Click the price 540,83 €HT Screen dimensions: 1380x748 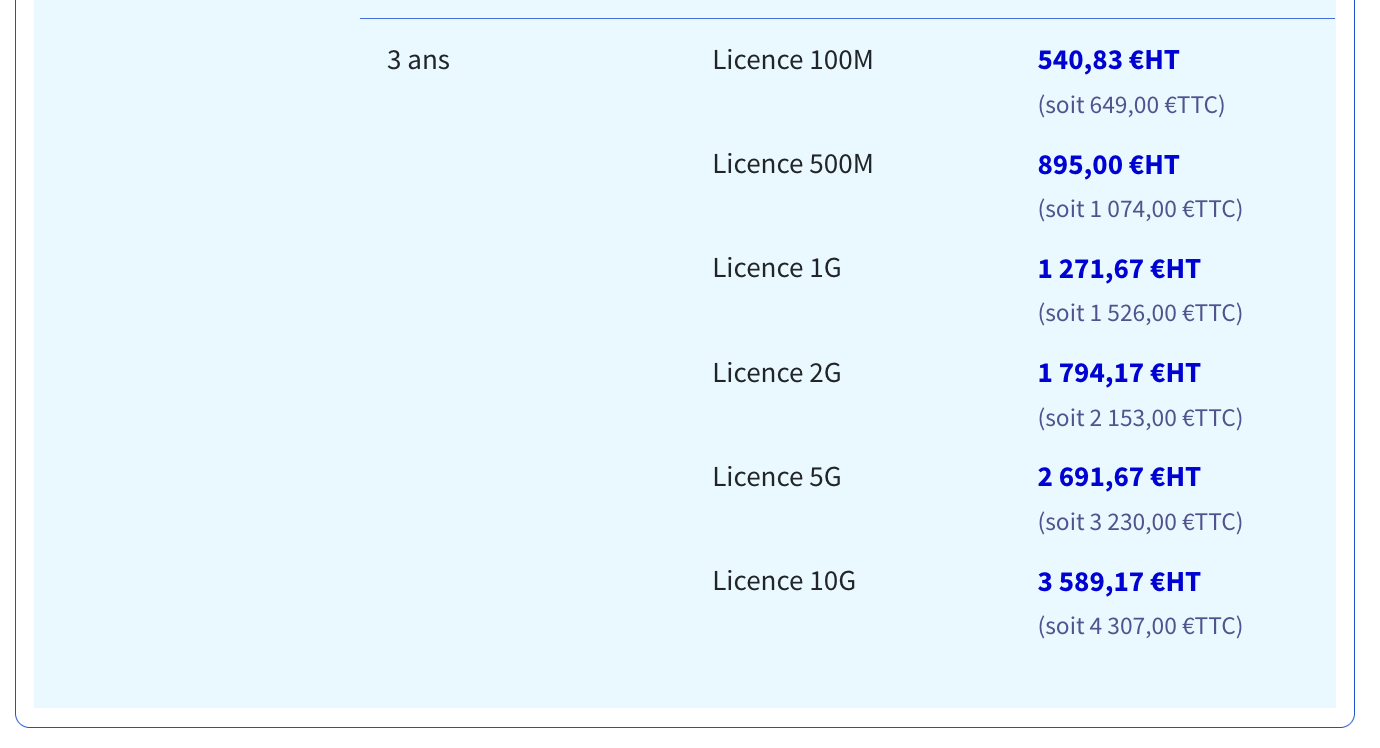[1108, 60]
